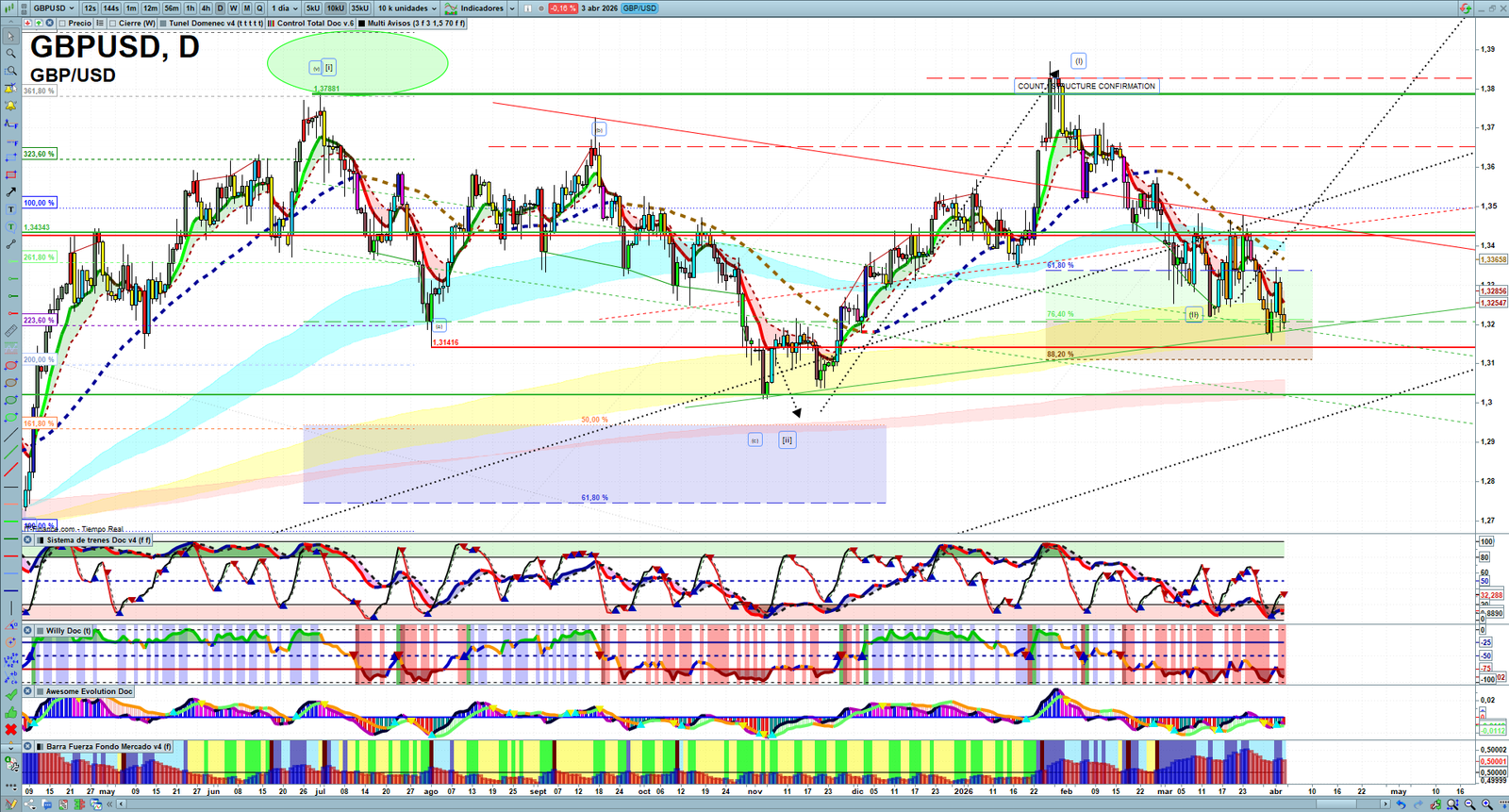Viewport: 1509px width, 812px height.
Task: Expand more drawing tools with the chevron
Action: (x=10, y=747)
